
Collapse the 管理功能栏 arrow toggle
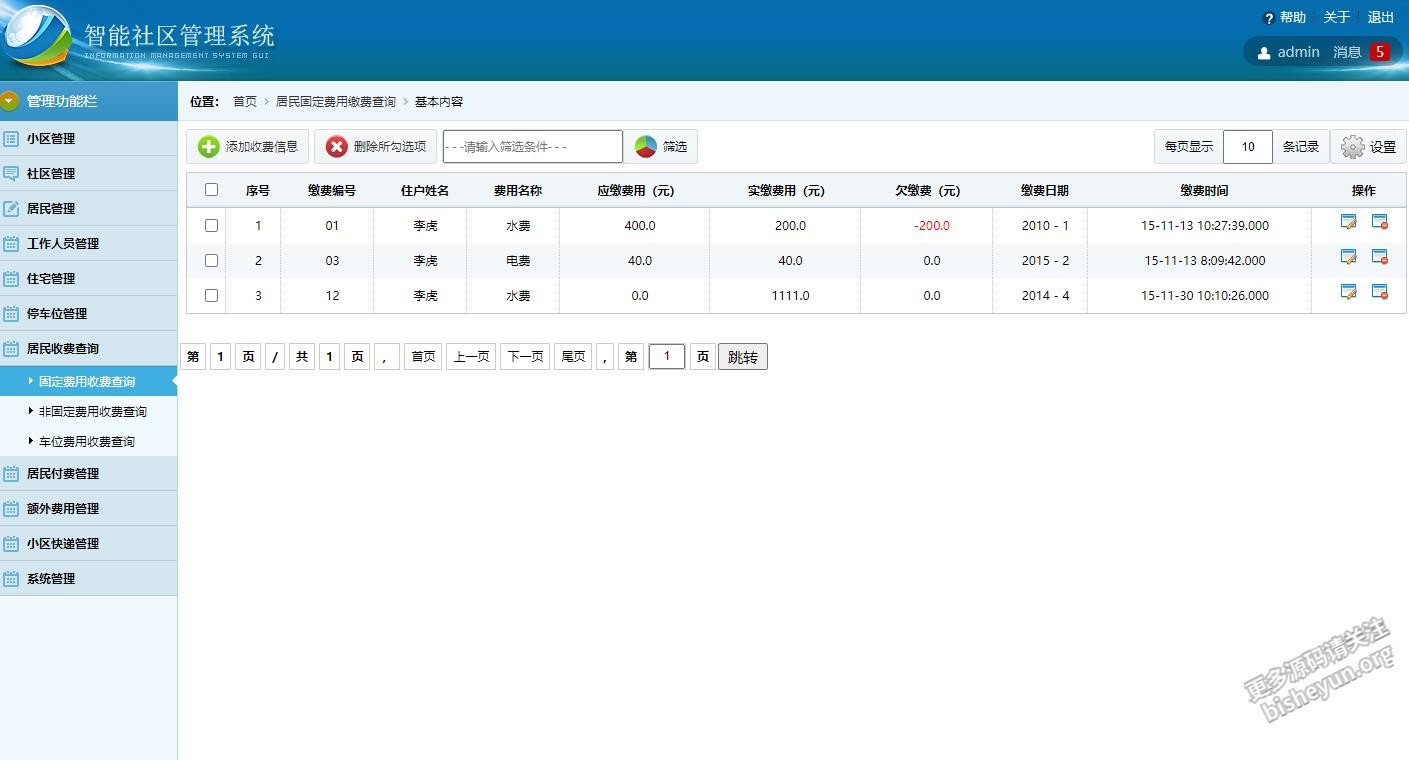tap(10, 101)
